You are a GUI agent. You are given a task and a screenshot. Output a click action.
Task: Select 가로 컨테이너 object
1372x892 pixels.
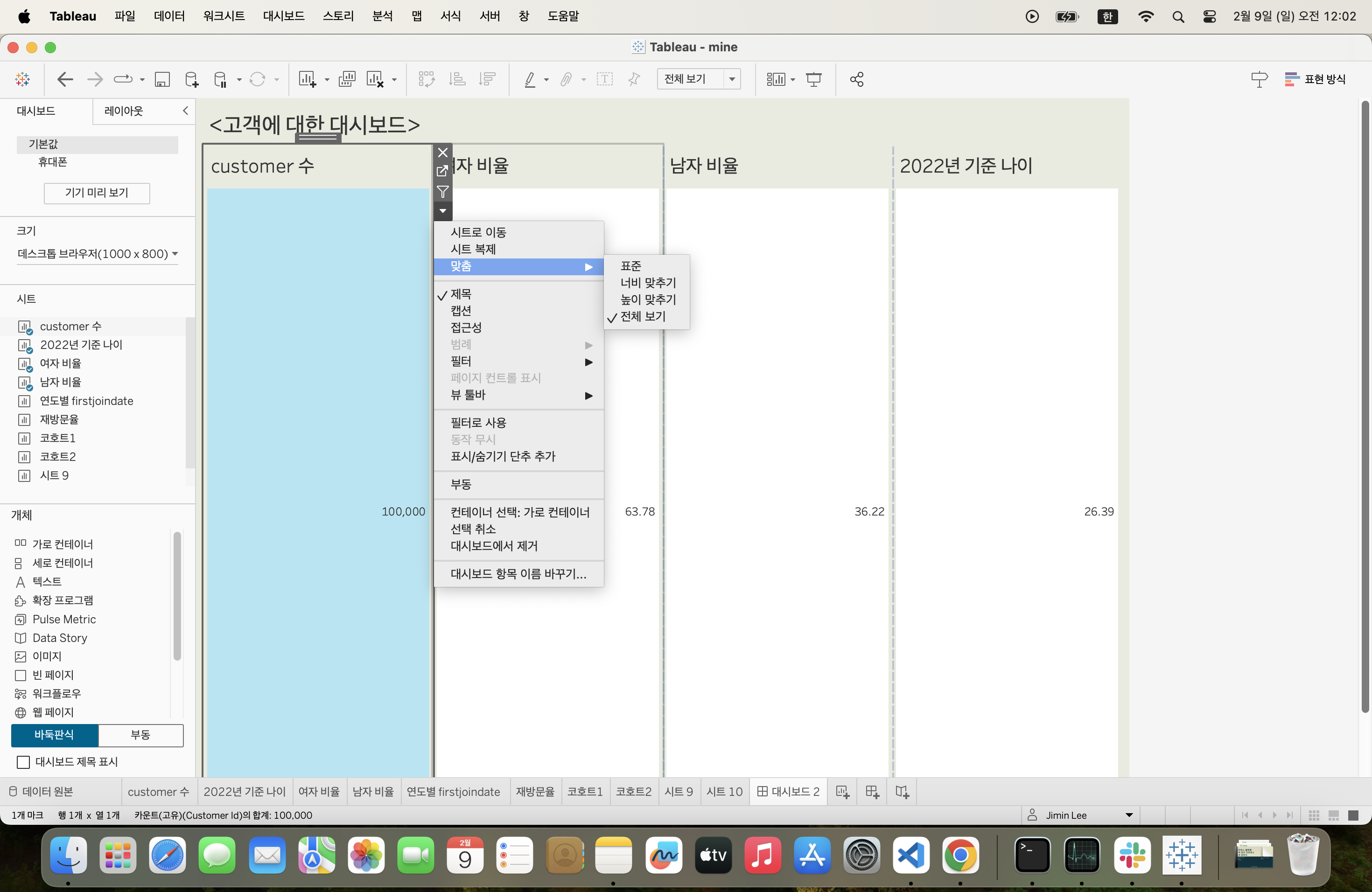pyautogui.click(x=54, y=544)
